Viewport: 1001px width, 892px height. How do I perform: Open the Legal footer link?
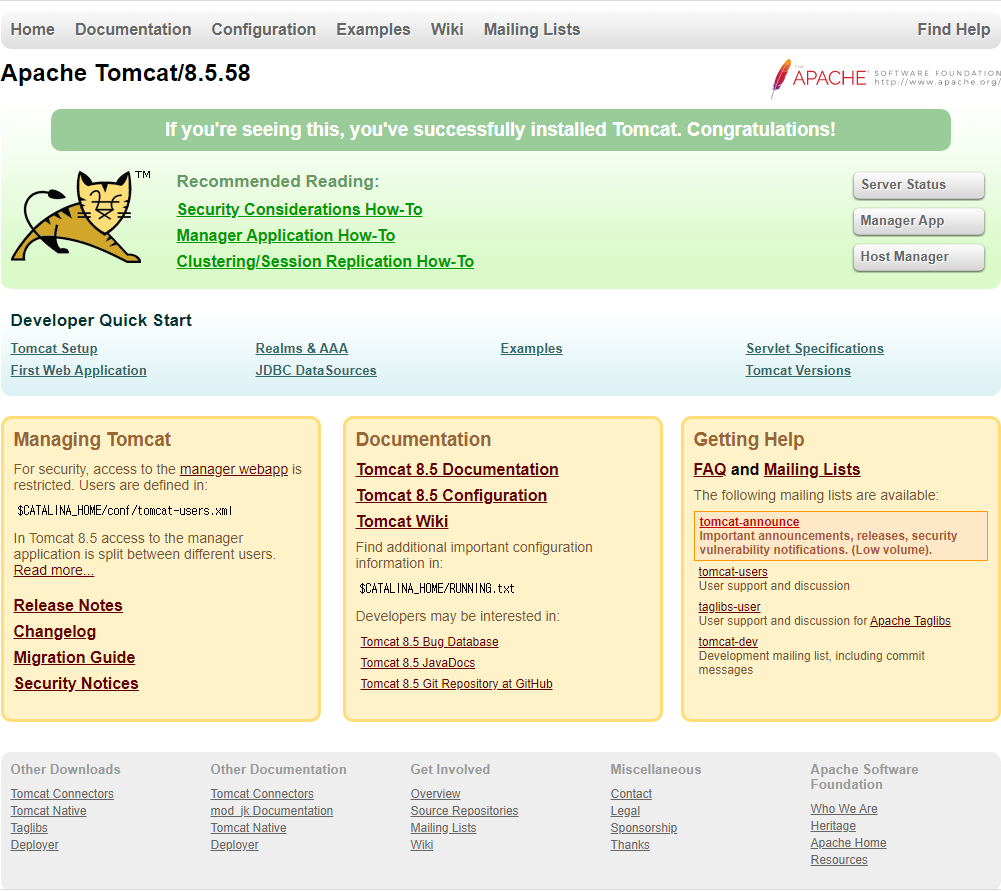[625, 811]
